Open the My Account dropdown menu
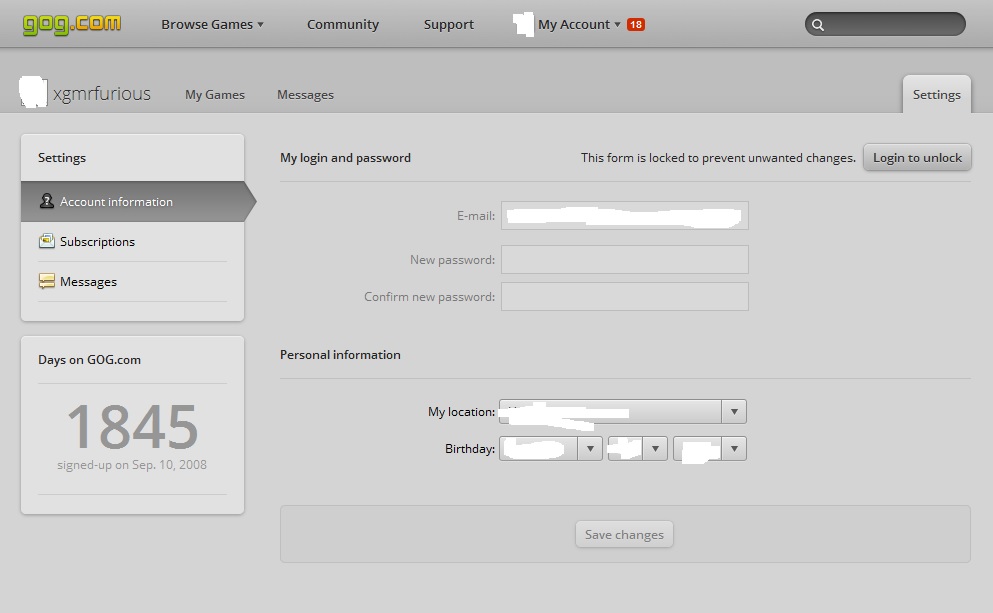 [x=579, y=25]
